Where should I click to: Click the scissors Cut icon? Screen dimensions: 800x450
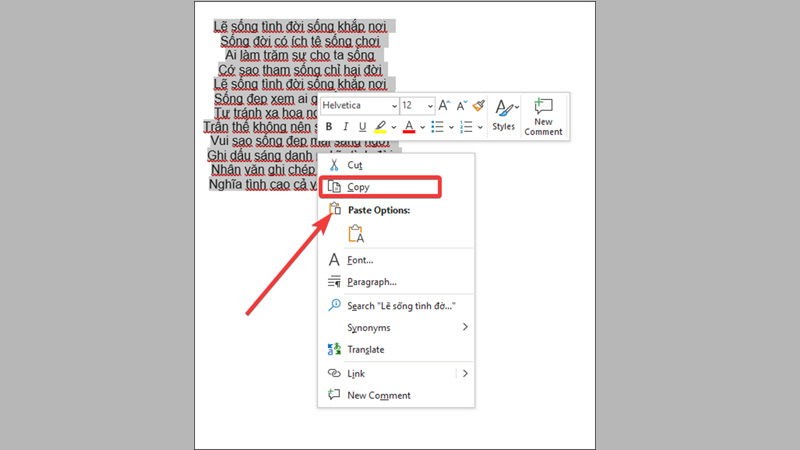click(334, 165)
